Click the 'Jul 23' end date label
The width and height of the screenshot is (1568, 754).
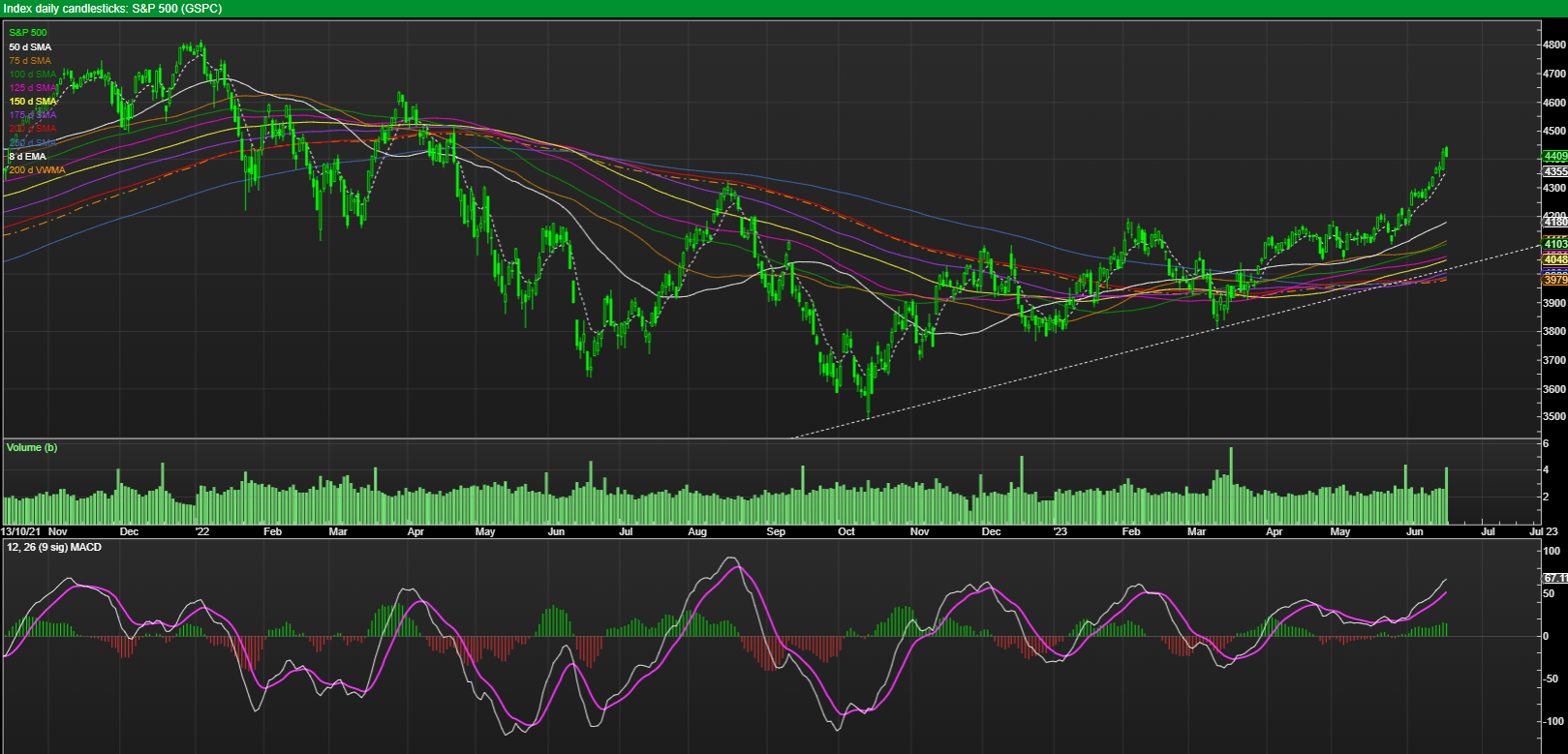click(1544, 531)
